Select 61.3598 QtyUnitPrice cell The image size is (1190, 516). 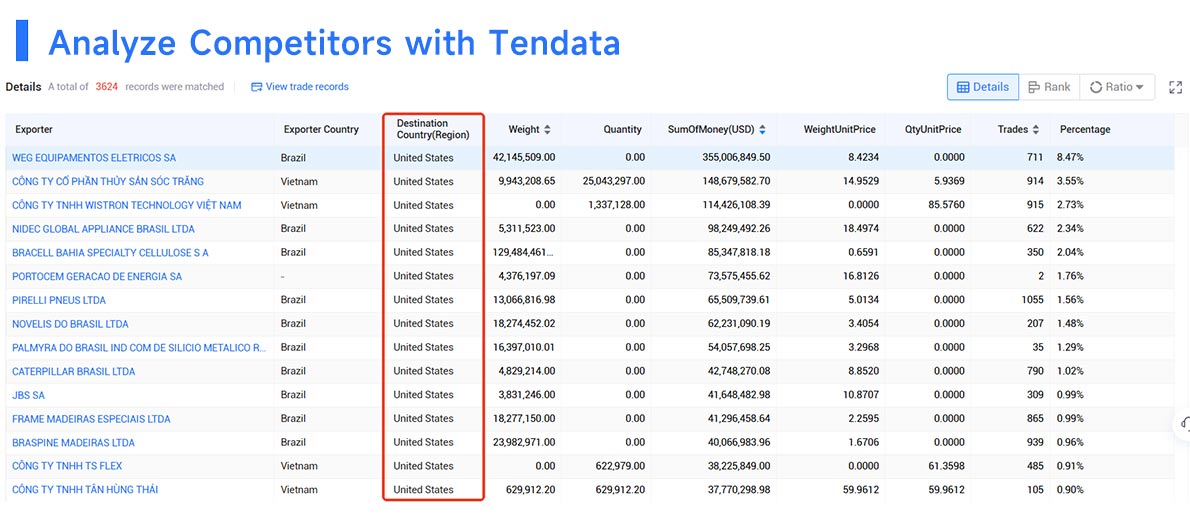pyautogui.click(x=946, y=466)
